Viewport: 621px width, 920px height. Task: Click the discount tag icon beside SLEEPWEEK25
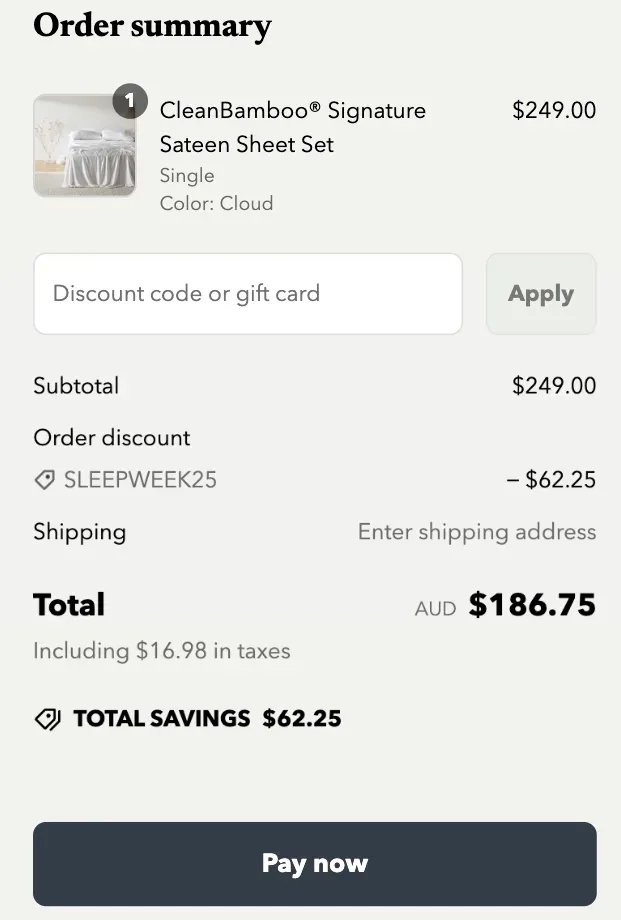point(44,480)
